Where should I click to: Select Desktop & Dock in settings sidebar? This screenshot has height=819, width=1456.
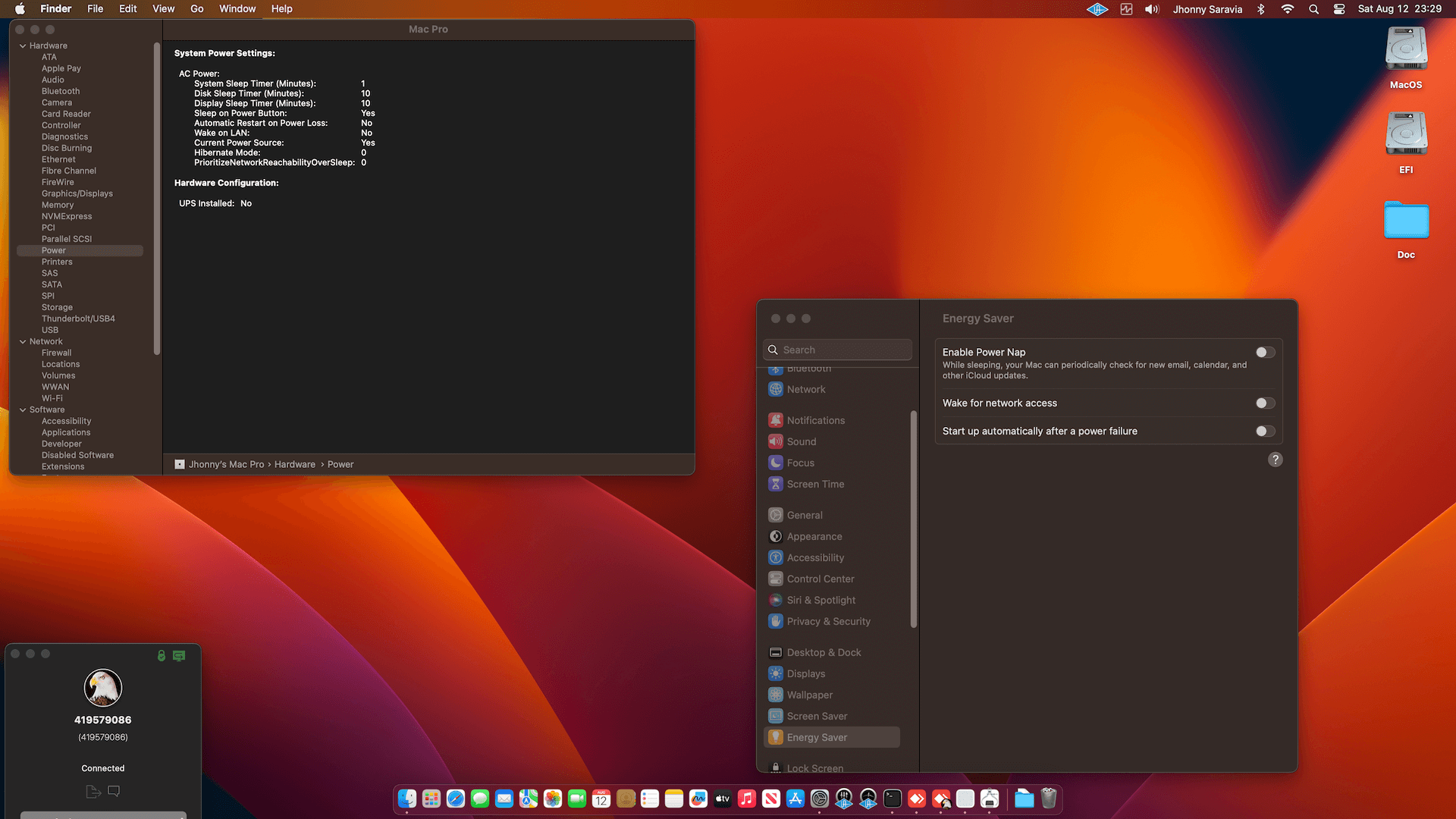(x=832, y=653)
